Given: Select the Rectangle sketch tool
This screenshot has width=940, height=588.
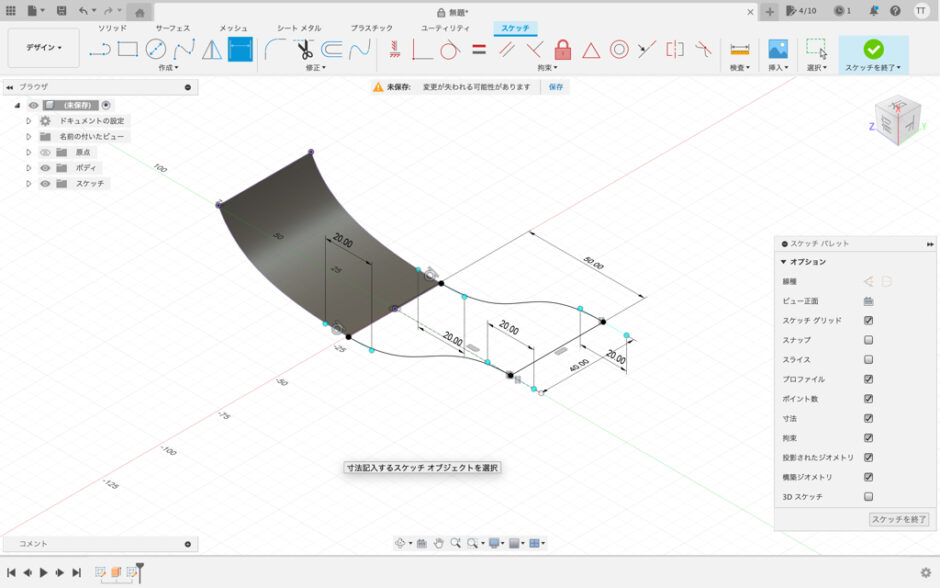Looking at the screenshot, I should pyautogui.click(x=127, y=49).
